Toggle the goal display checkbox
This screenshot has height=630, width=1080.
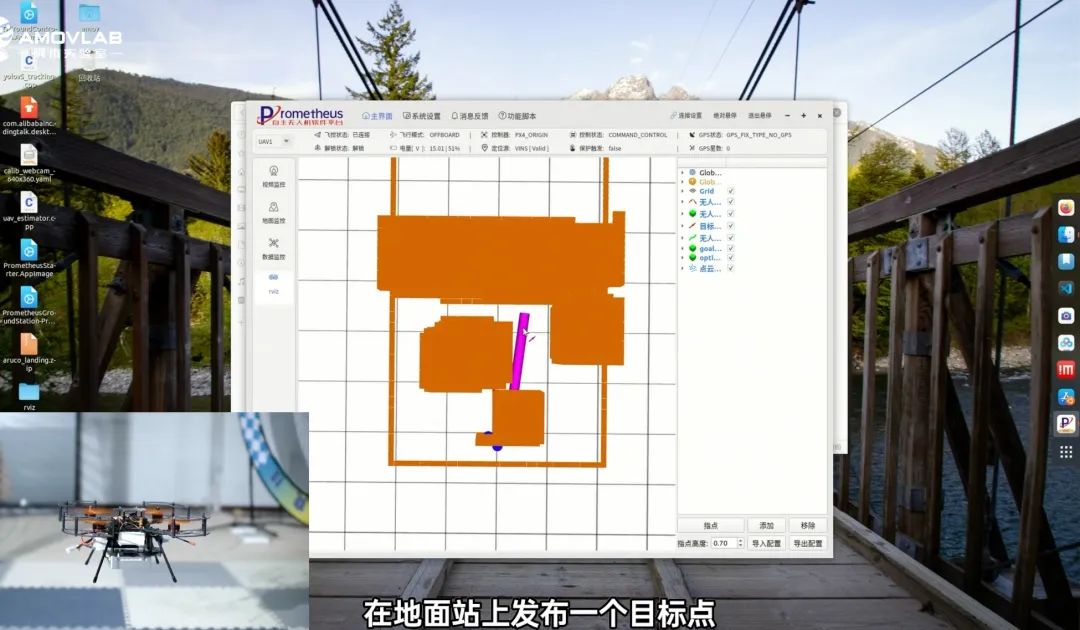click(731, 249)
